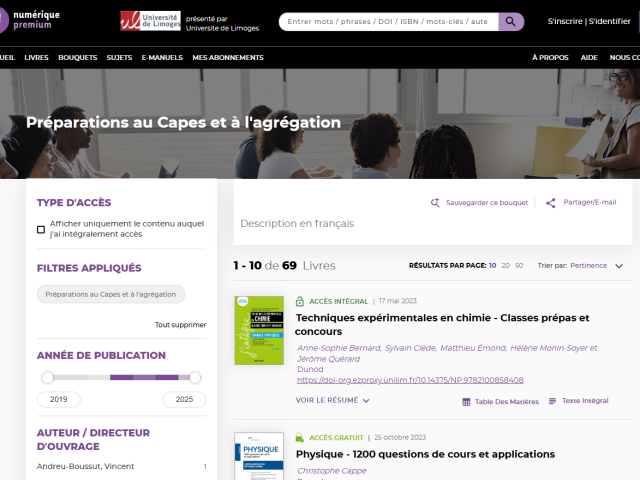Open the E-Manuels menu item
The height and width of the screenshot is (480, 640).
(x=164, y=58)
